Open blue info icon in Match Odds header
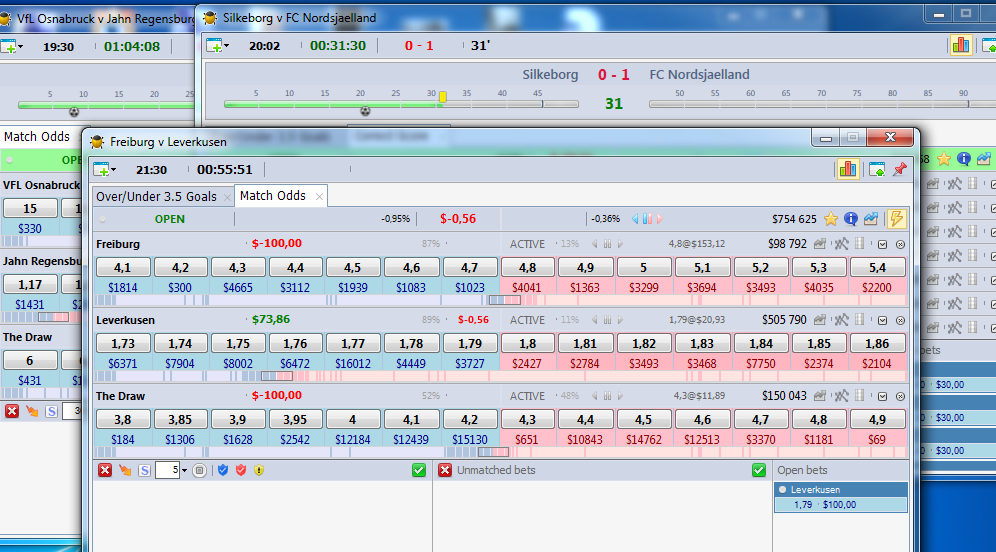This screenshot has height=552, width=996. pos(851,219)
